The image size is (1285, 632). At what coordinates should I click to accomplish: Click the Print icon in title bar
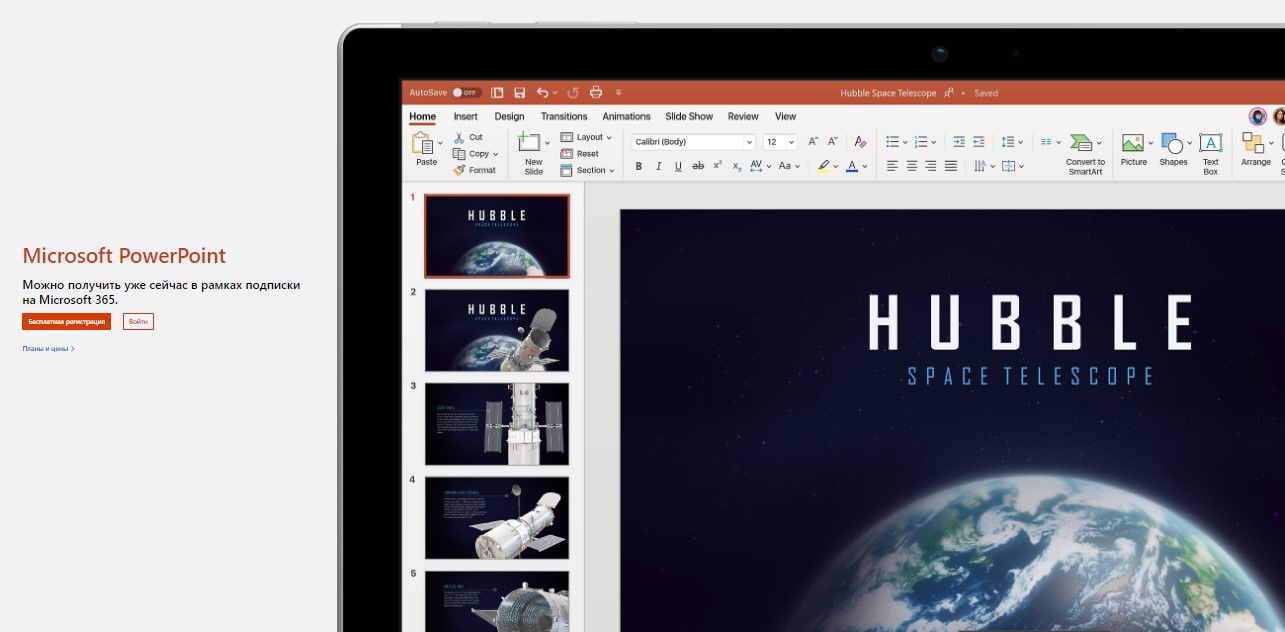[596, 93]
